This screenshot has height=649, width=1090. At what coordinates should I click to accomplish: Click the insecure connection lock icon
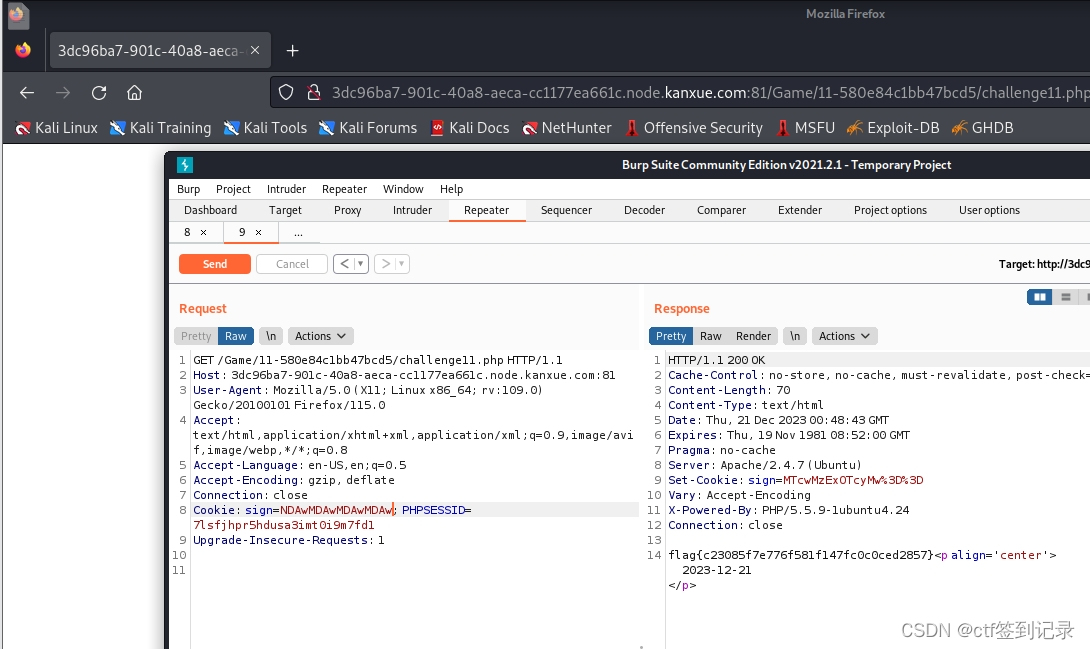(x=314, y=92)
